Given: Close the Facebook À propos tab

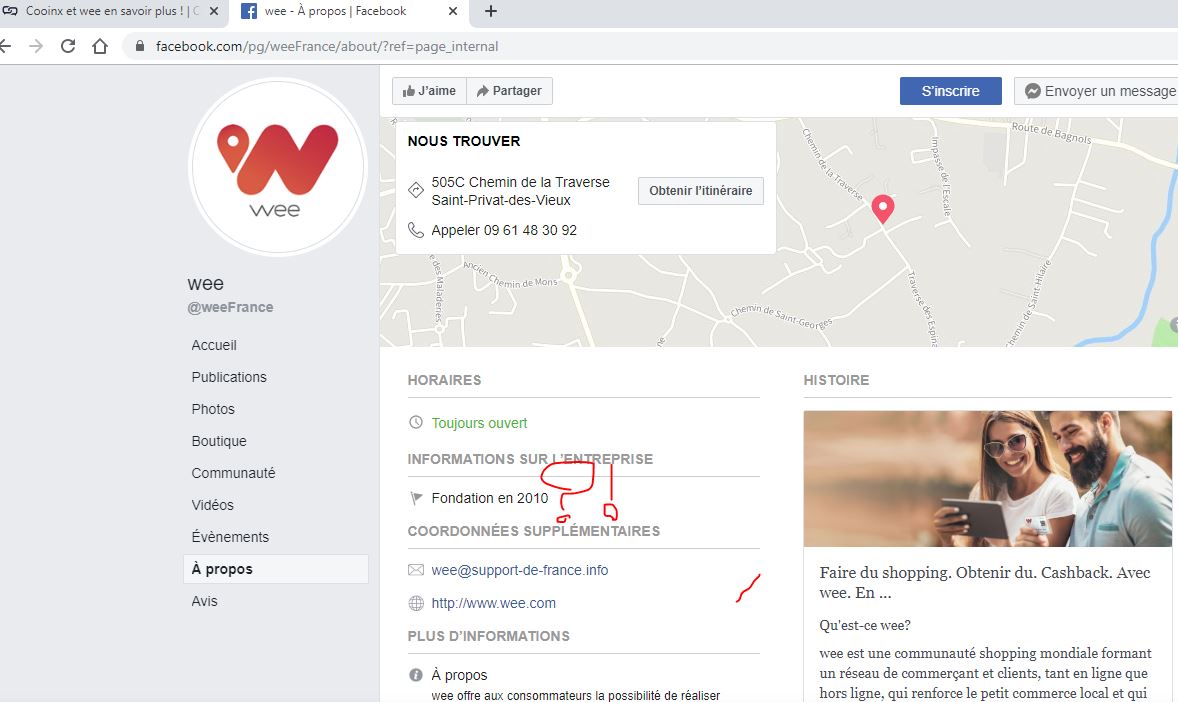Looking at the screenshot, I should [453, 12].
